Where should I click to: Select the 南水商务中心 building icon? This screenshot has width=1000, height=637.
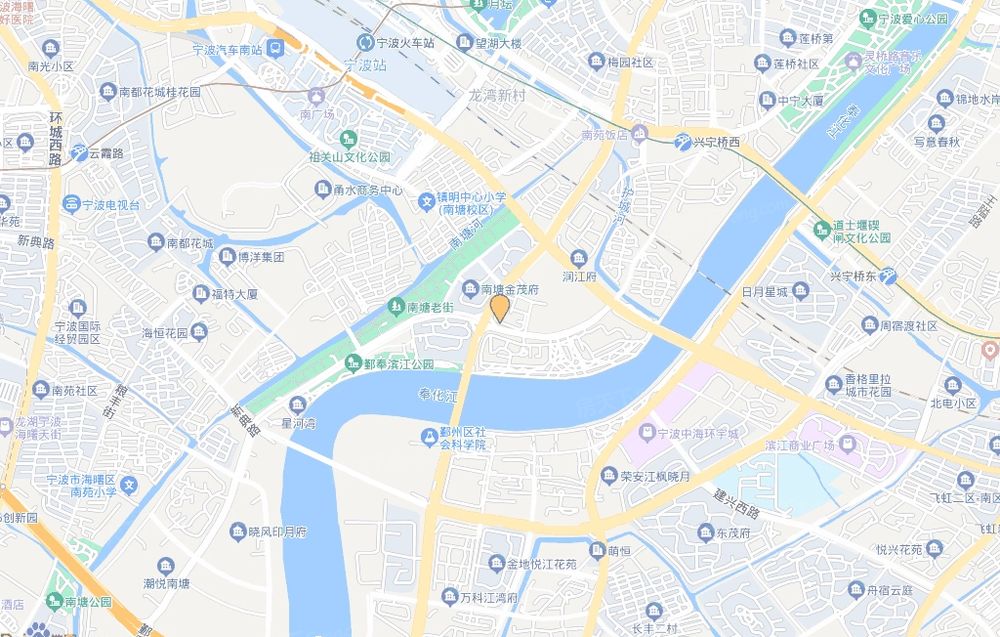coord(323,189)
